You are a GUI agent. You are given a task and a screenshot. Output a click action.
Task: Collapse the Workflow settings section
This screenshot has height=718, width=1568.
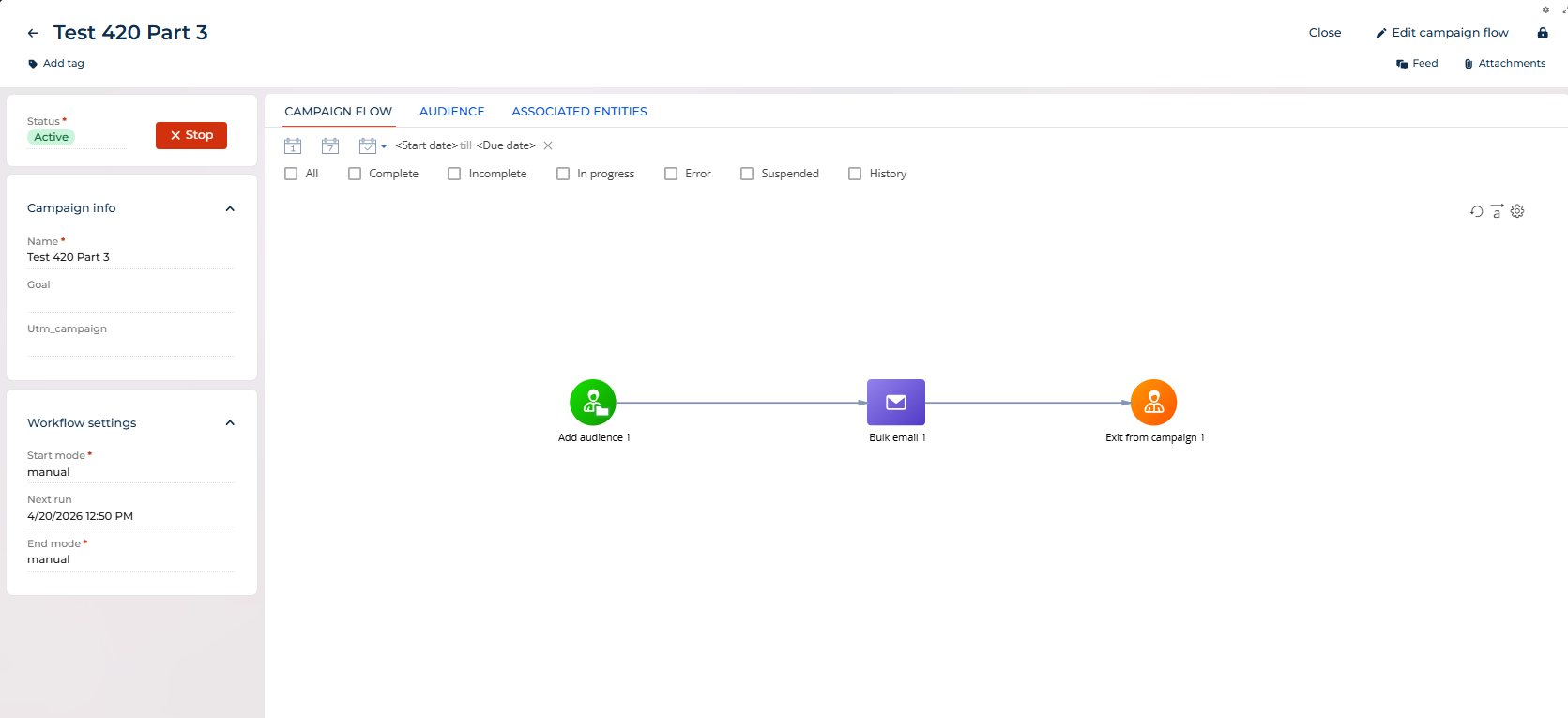point(230,423)
